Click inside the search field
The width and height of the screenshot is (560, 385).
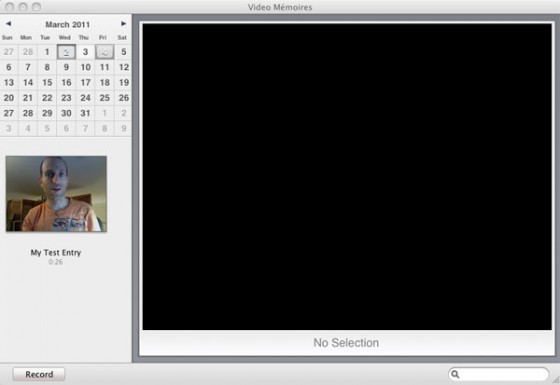click(499, 374)
